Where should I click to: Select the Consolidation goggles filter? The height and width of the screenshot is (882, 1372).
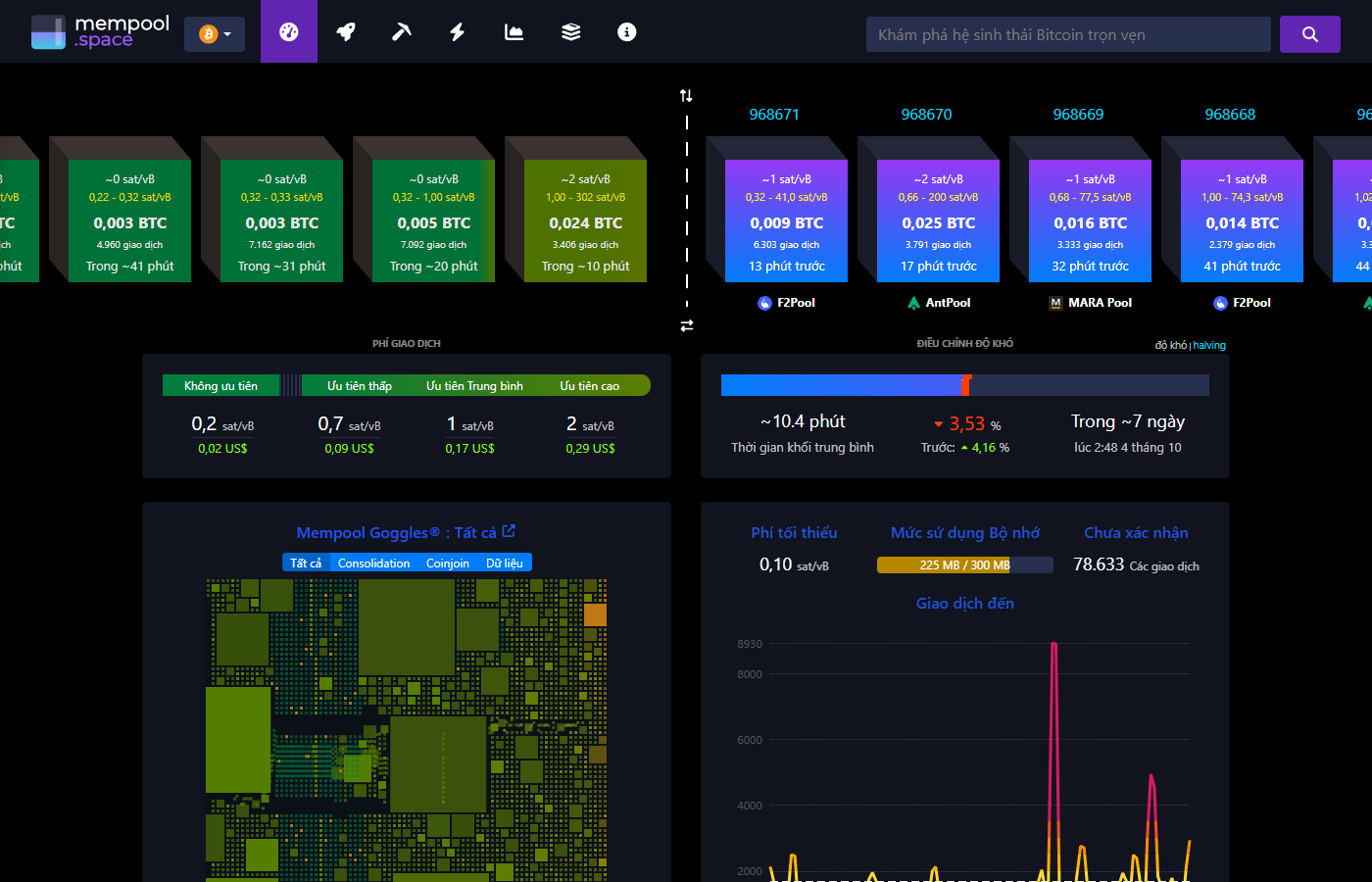(x=373, y=563)
